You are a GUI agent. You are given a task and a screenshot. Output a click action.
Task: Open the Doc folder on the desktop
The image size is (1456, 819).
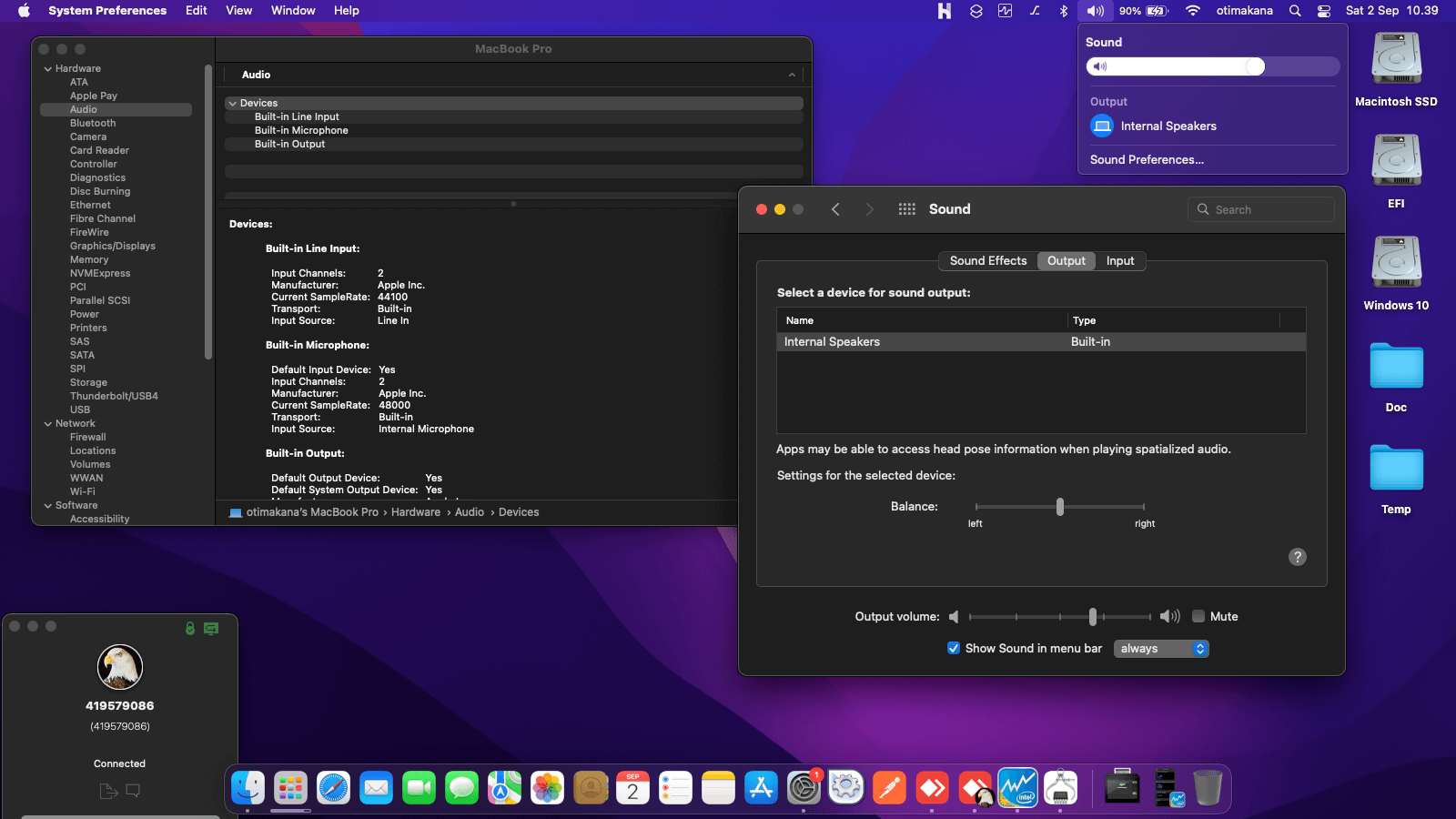point(1396,375)
